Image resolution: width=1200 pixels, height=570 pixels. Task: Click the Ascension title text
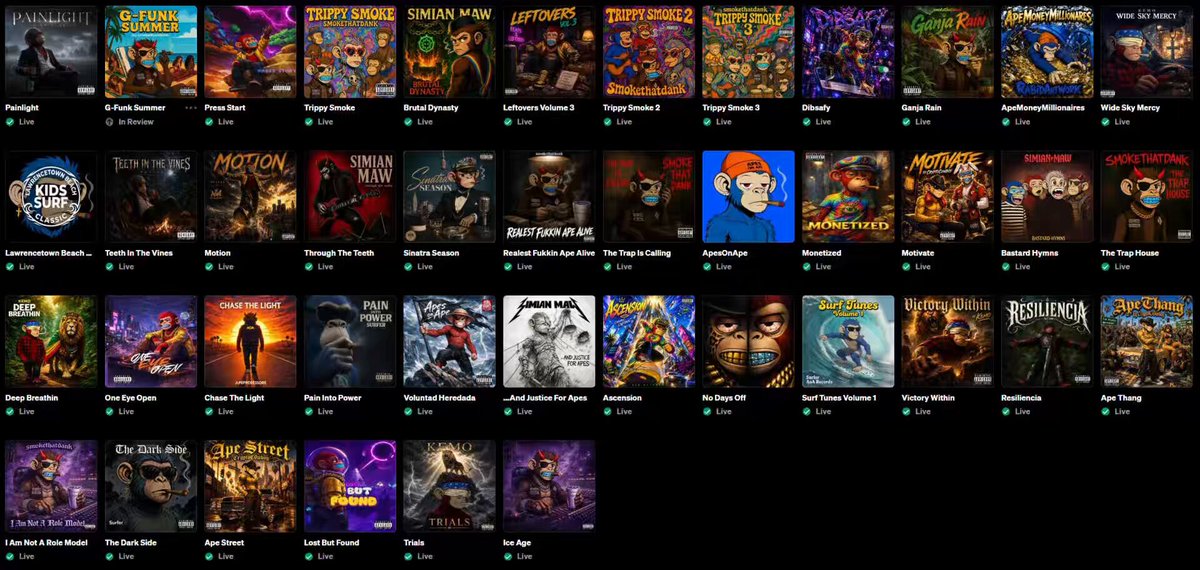click(622, 397)
